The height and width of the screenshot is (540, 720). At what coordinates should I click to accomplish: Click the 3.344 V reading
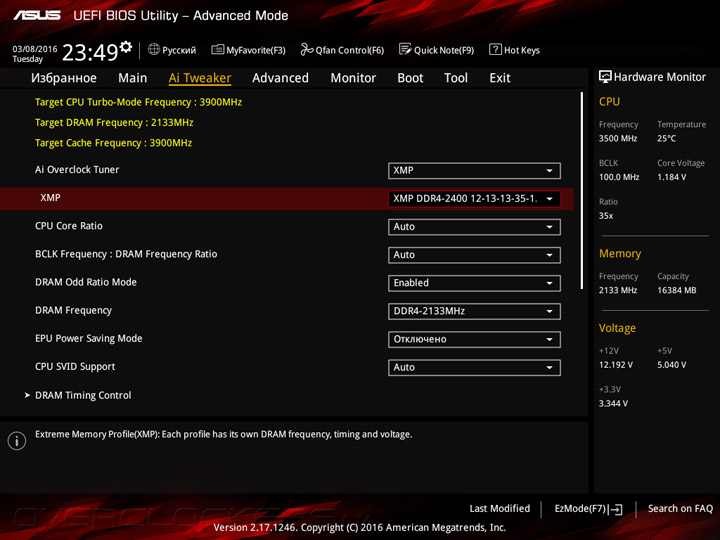pos(613,403)
